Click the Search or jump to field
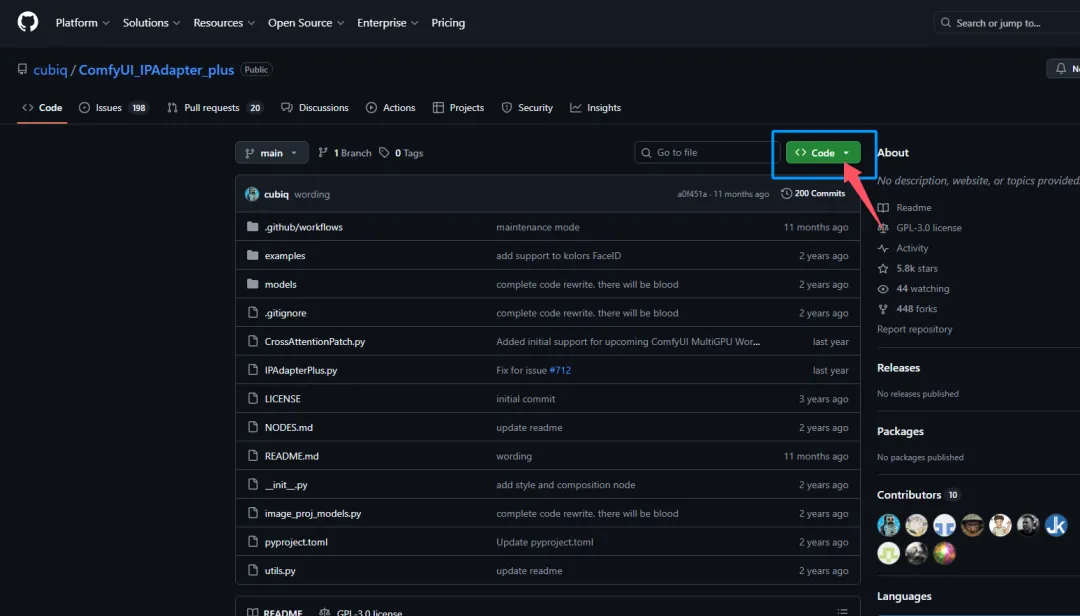Screen dimensions: 1080x616 (1007, 23)
